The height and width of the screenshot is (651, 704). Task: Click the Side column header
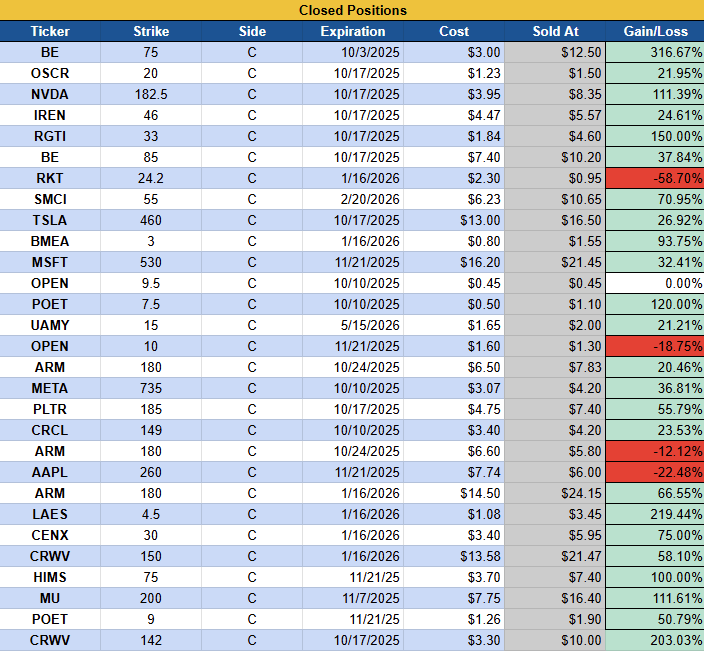tap(252, 31)
